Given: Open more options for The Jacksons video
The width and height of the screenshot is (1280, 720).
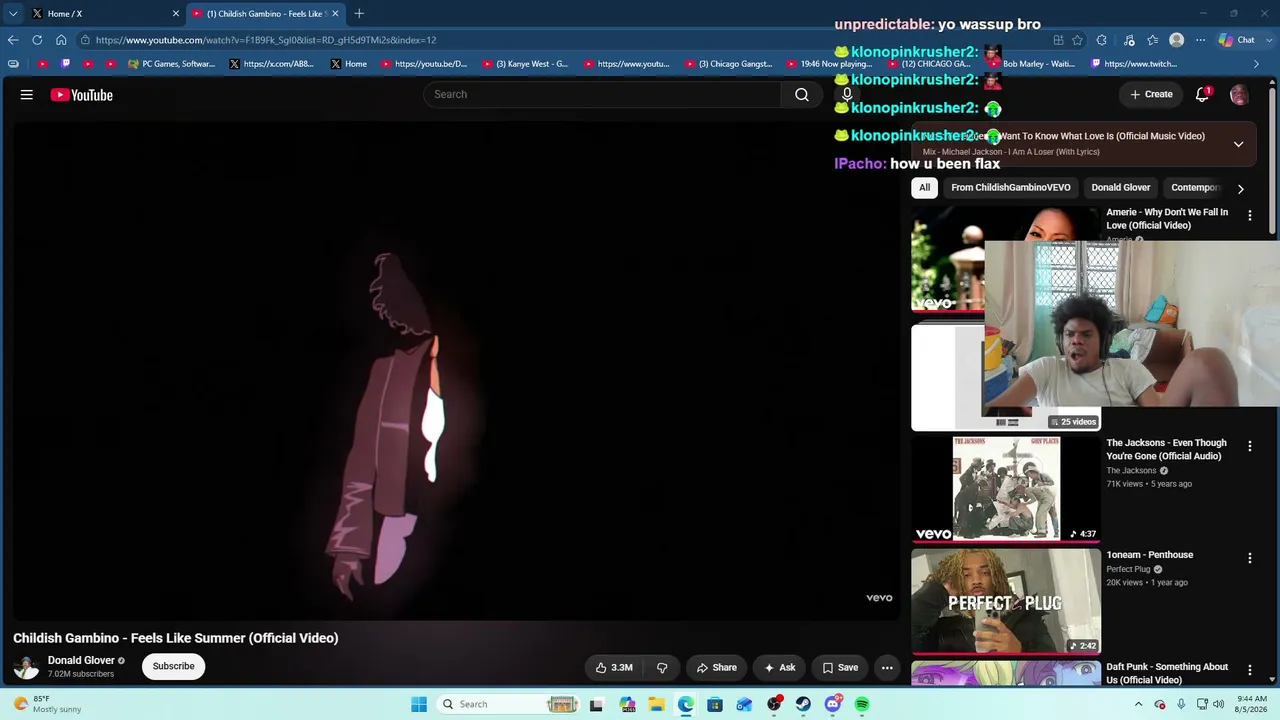Looking at the screenshot, I should pyautogui.click(x=1249, y=446).
